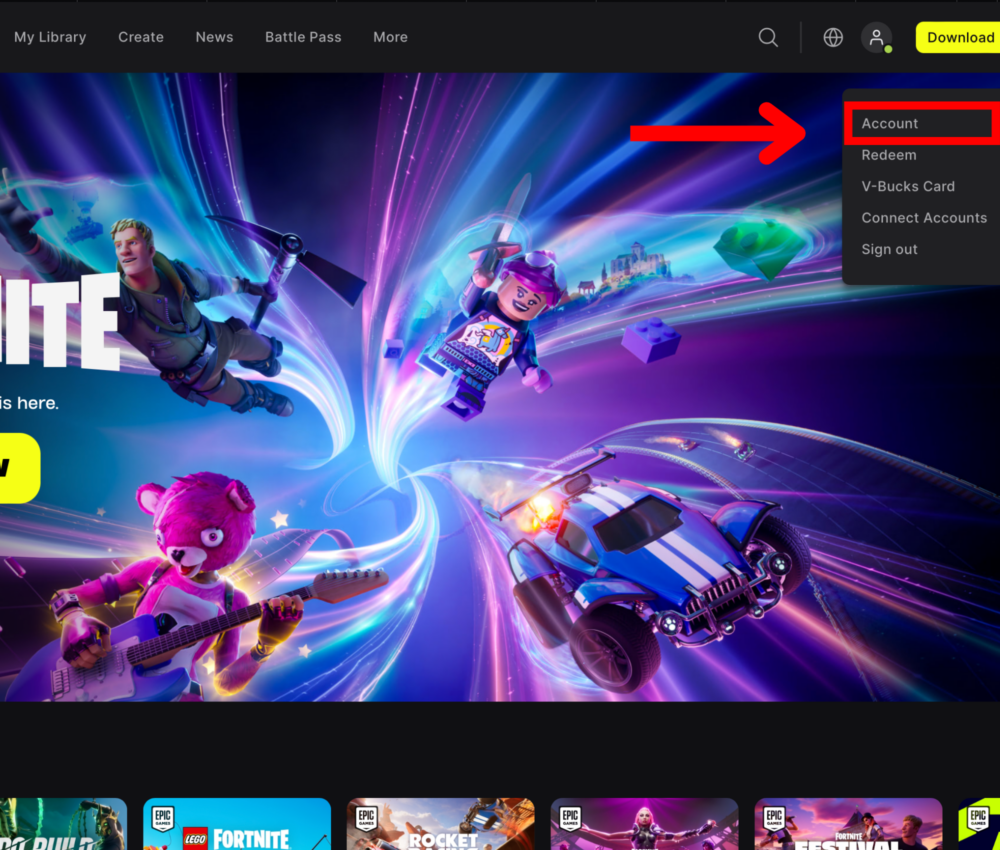Open Connect Accounts

pyautogui.click(x=924, y=217)
